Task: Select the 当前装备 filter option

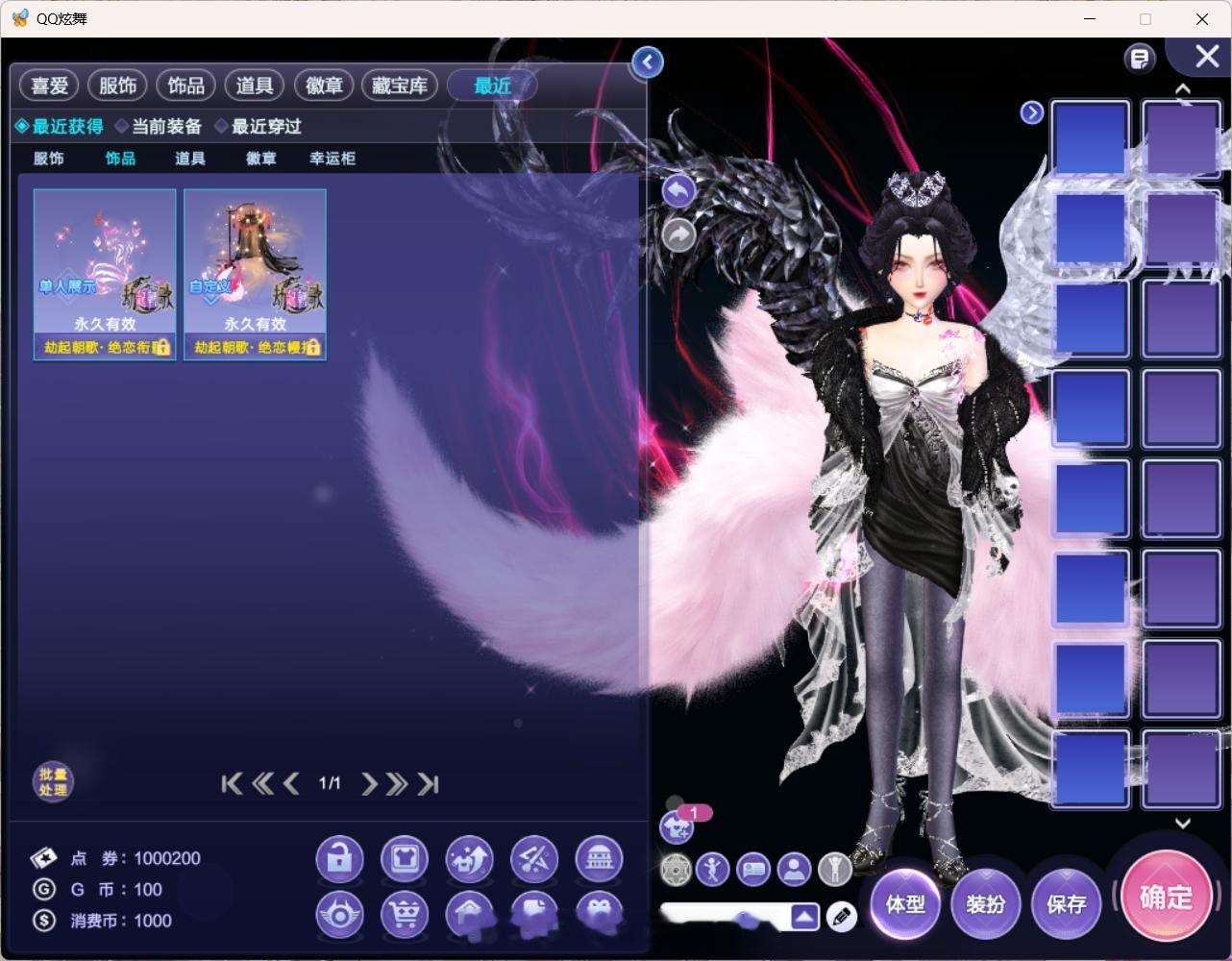Action: click(159, 126)
